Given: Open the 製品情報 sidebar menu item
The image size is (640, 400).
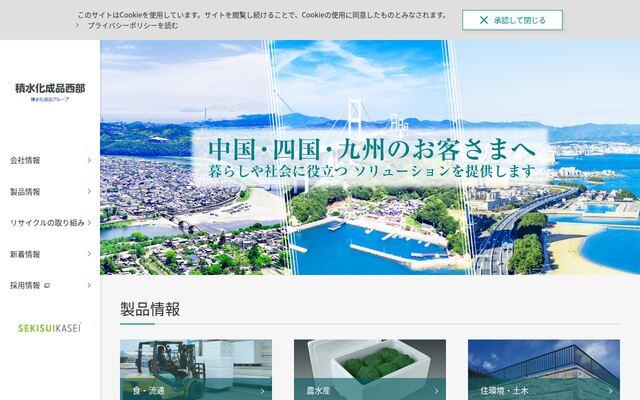Looking at the screenshot, I should click(x=50, y=191).
